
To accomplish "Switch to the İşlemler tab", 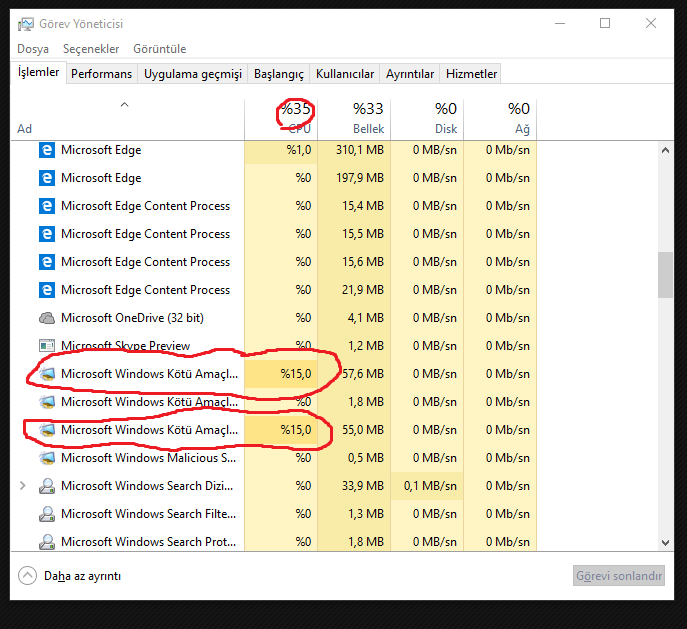I will [38, 72].
